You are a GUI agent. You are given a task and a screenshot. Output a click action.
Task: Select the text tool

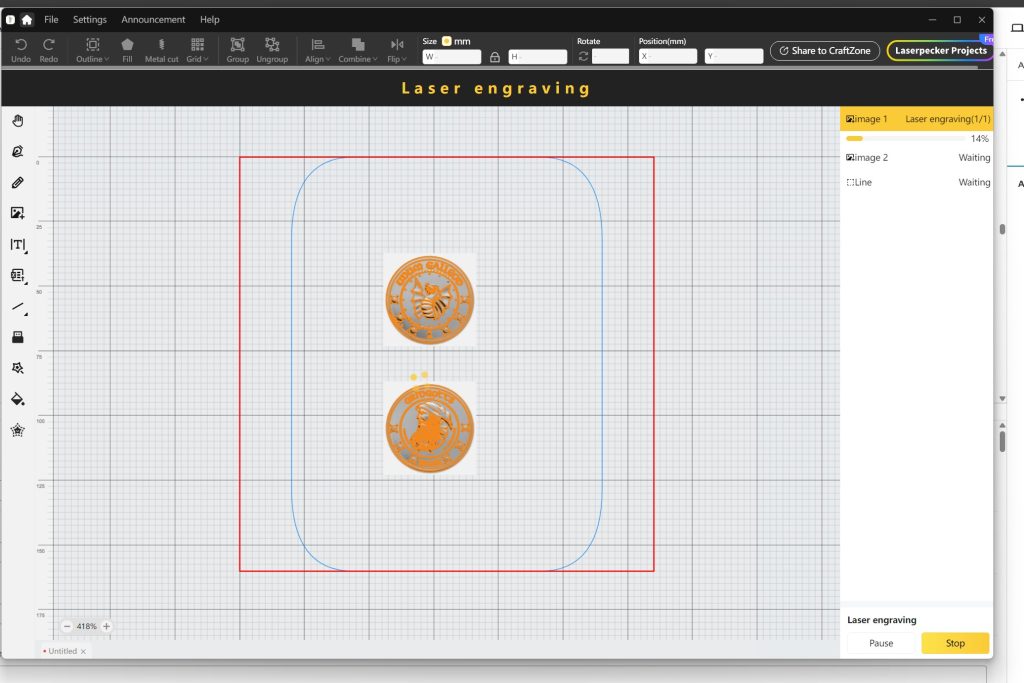coord(17,244)
